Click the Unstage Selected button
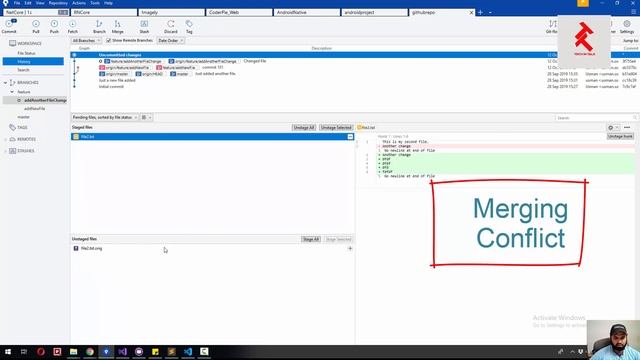The height and width of the screenshot is (360, 640). click(336, 128)
